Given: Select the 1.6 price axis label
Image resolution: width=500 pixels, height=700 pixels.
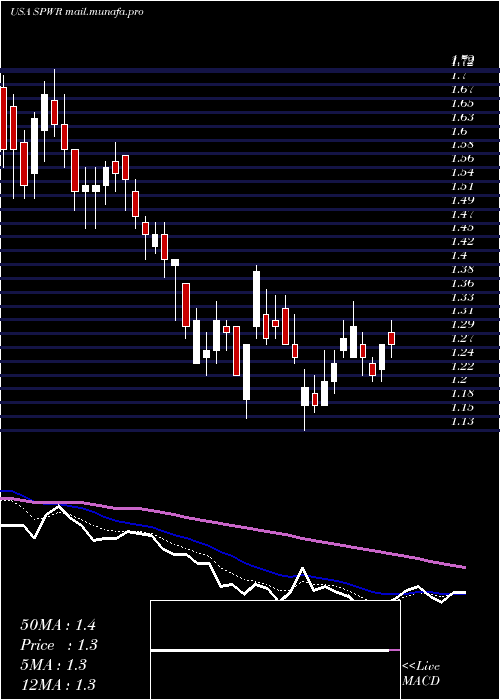Looking at the screenshot, I should 459,131.
